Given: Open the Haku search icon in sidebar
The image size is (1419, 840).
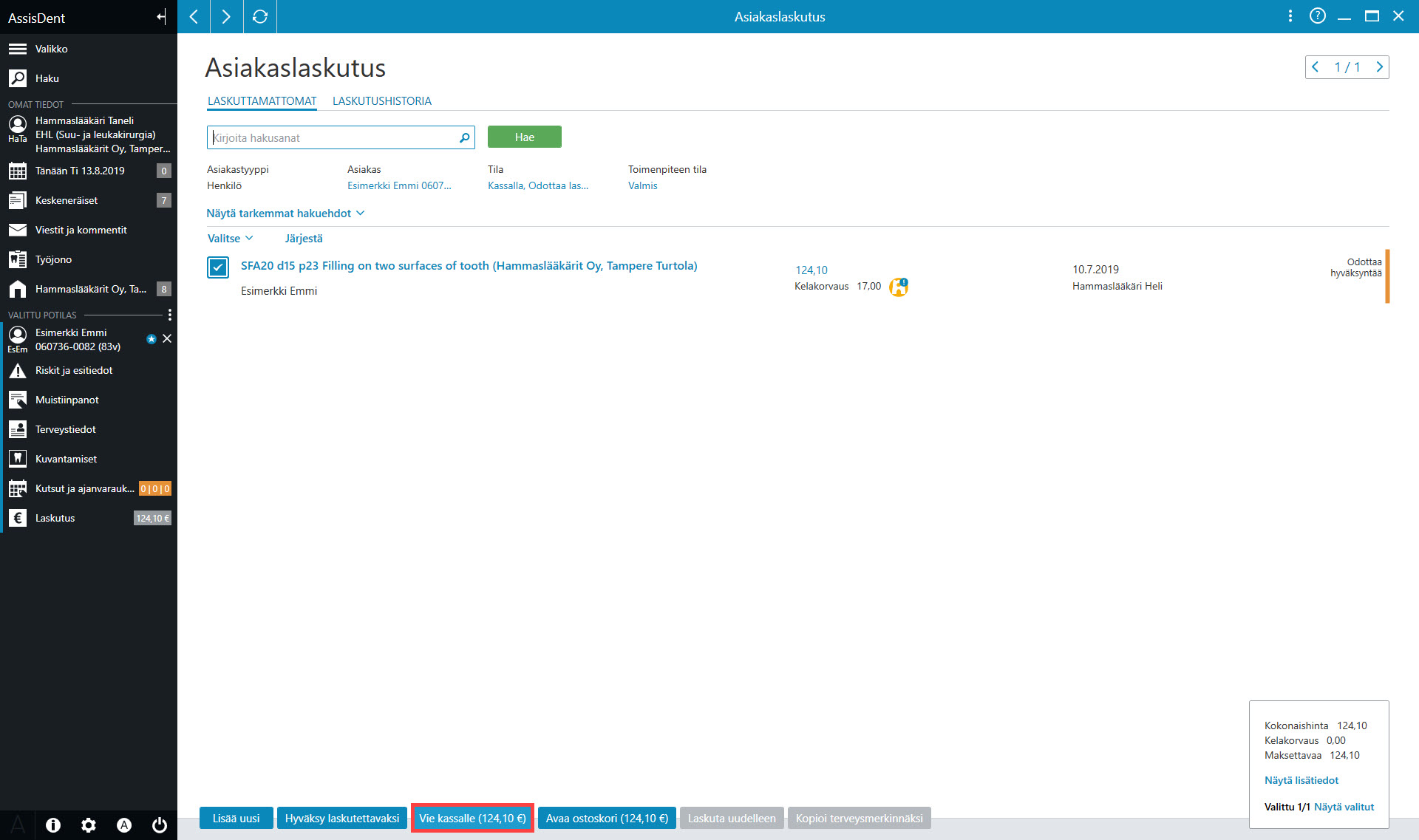Looking at the screenshot, I should pyautogui.click(x=18, y=78).
